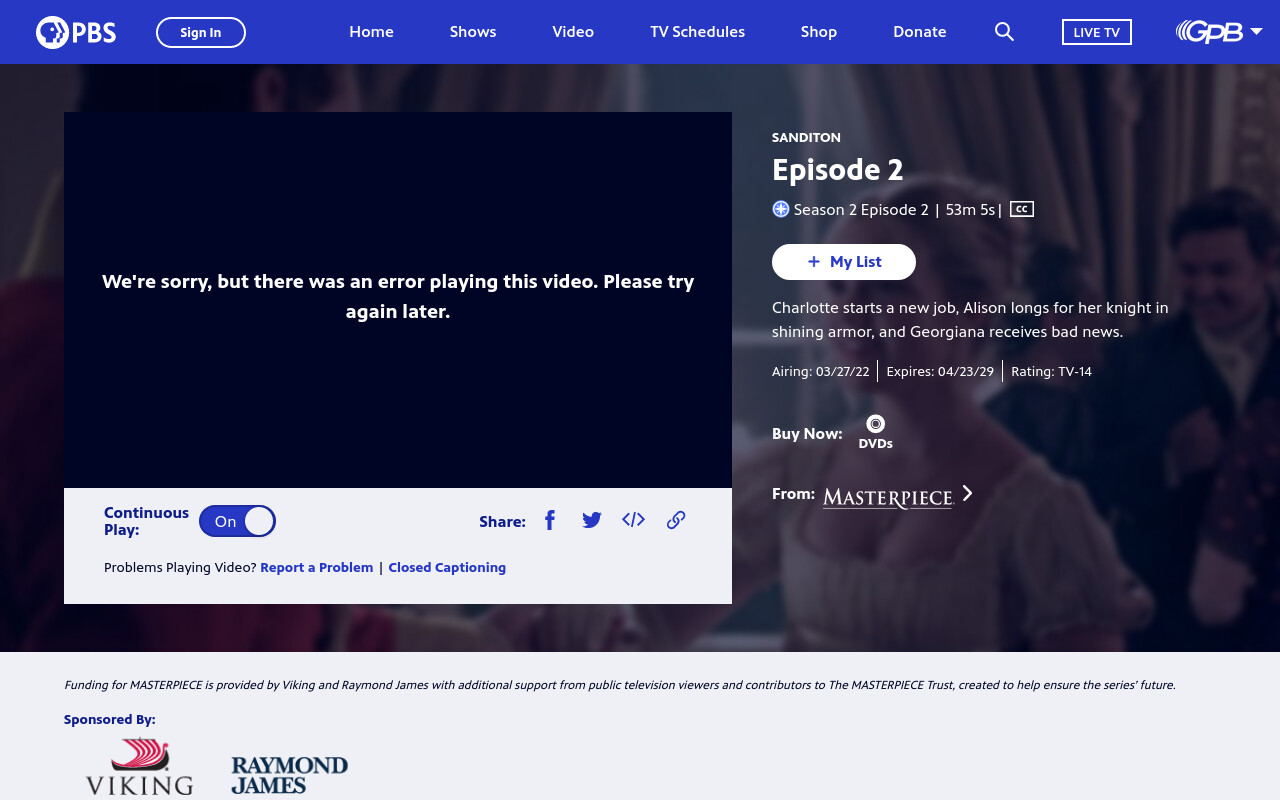Click the Sign In button
Image resolution: width=1280 pixels, height=800 pixels.
[x=201, y=32]
